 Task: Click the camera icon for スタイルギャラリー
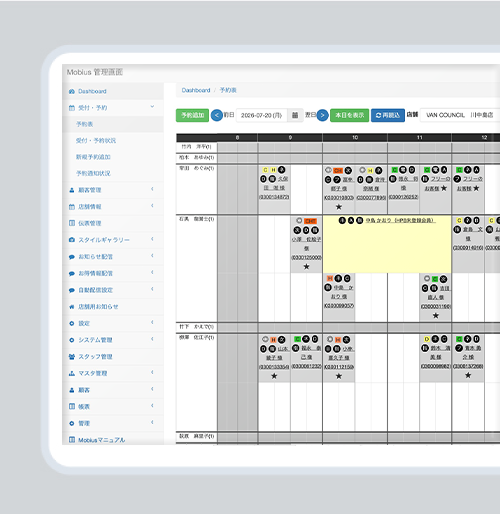click(72, 240)
